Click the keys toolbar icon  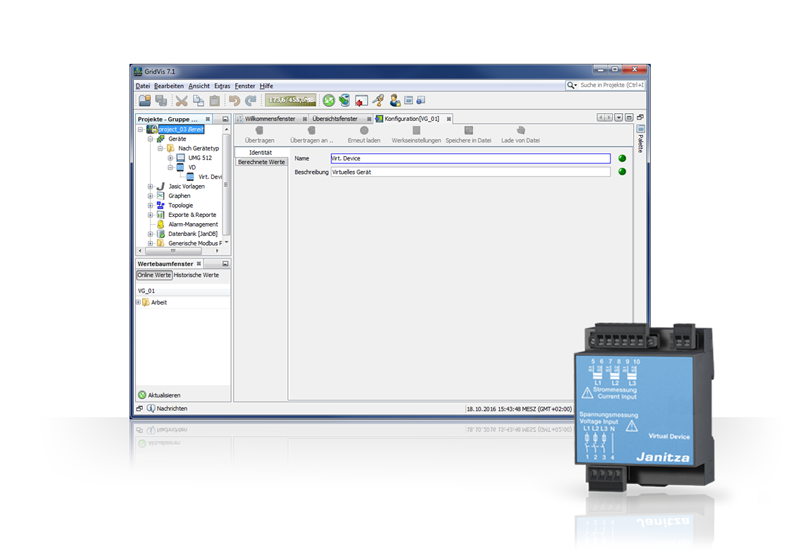[378, 100]
